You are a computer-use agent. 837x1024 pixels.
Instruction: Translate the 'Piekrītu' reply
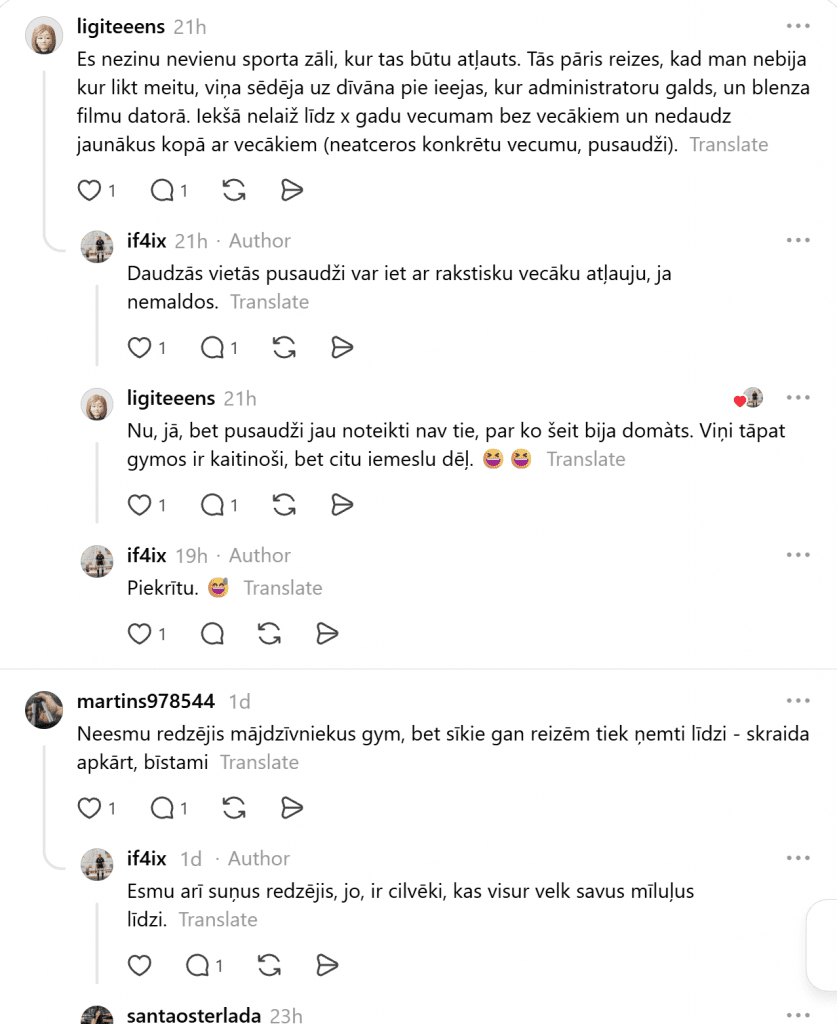283,588
